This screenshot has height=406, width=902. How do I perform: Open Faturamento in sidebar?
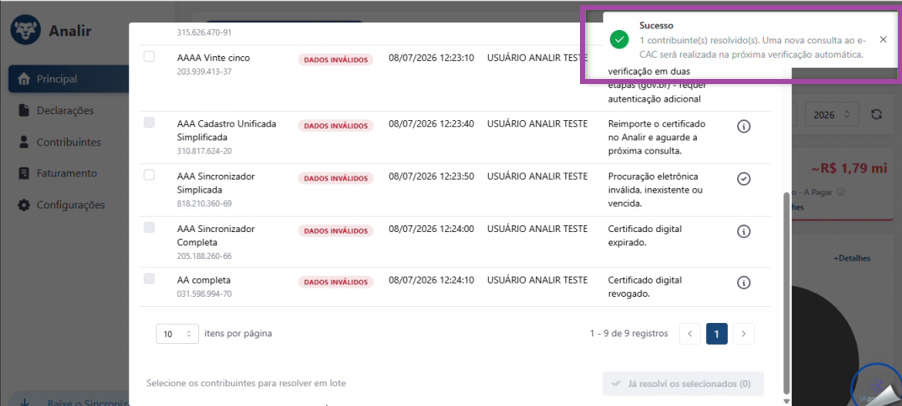pyautogui.click(x=67, y=173)
